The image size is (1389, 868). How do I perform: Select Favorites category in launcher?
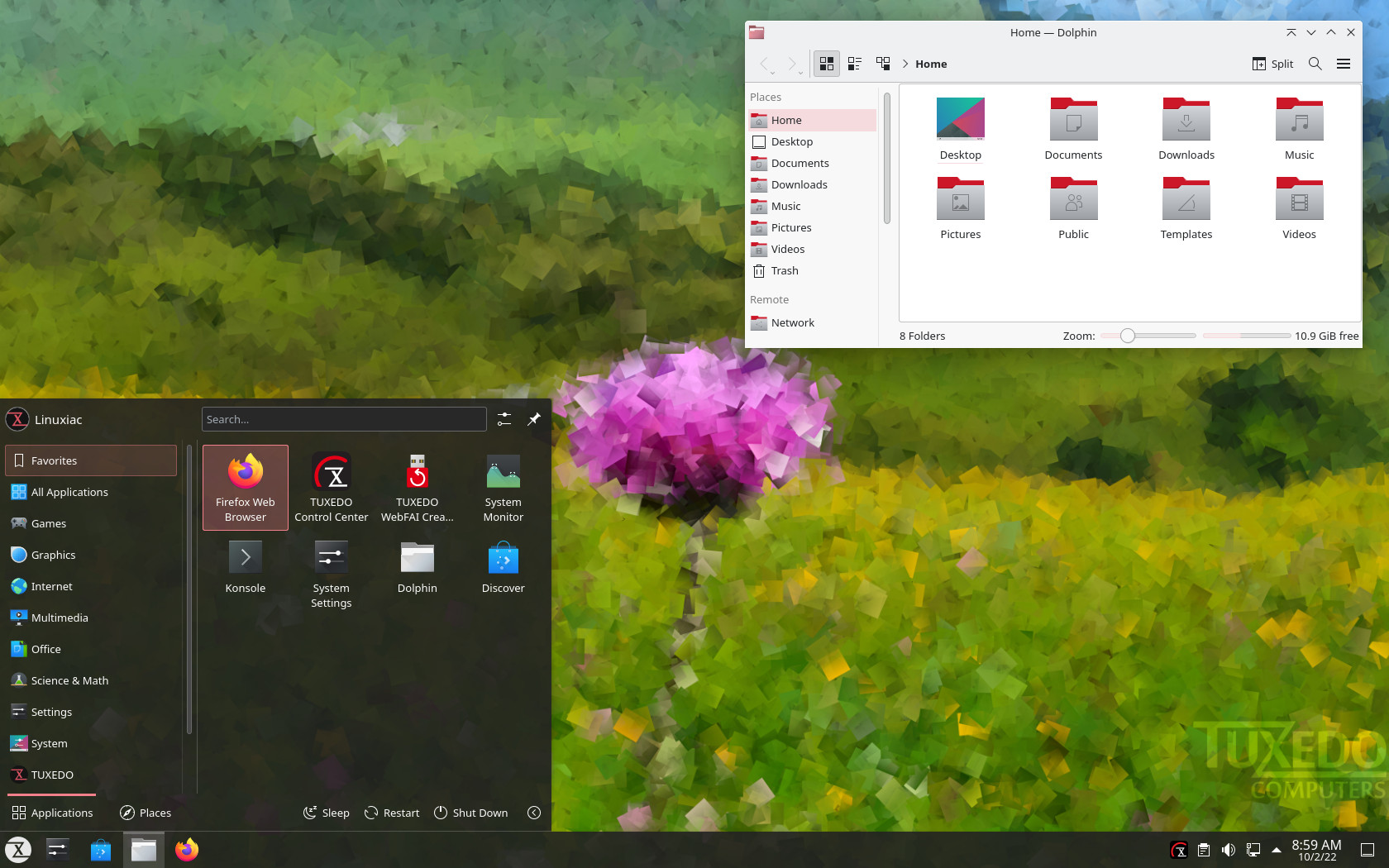pyautogui.click(x=91, y=460)
